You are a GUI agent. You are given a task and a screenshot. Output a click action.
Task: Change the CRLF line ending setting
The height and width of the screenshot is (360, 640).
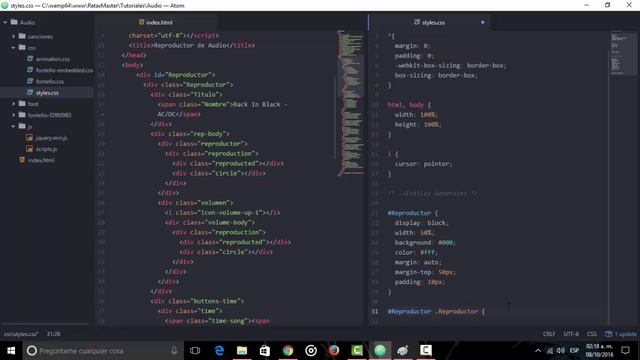click(549, 334)
